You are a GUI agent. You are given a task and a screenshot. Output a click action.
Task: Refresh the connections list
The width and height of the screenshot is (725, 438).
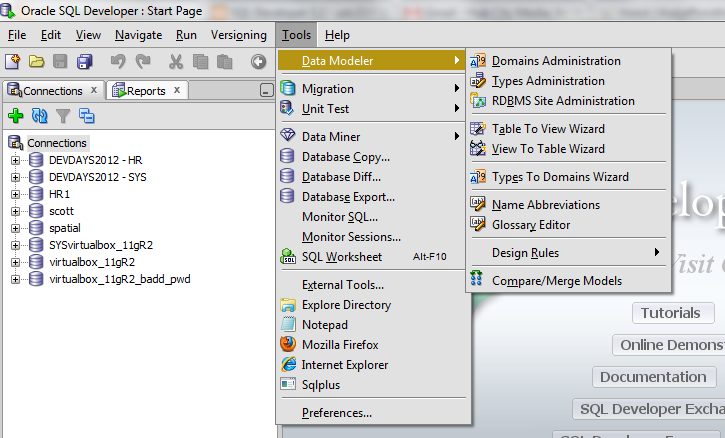pyautogui.click(x=39, y=116)
